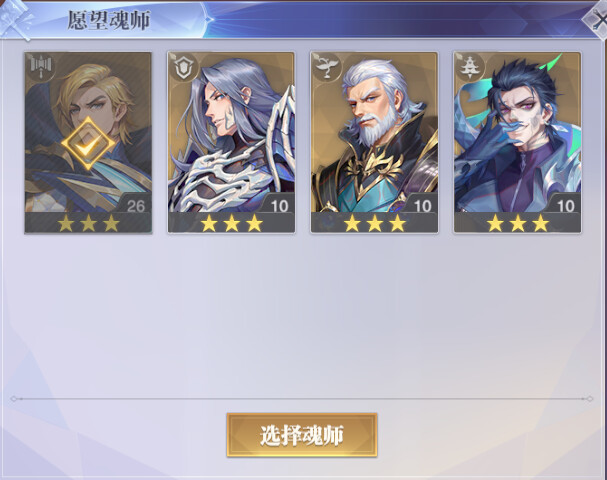The image size is (607, 480).
Task: Select the blond-haired soul master card
Action: [x=88, y=143]
